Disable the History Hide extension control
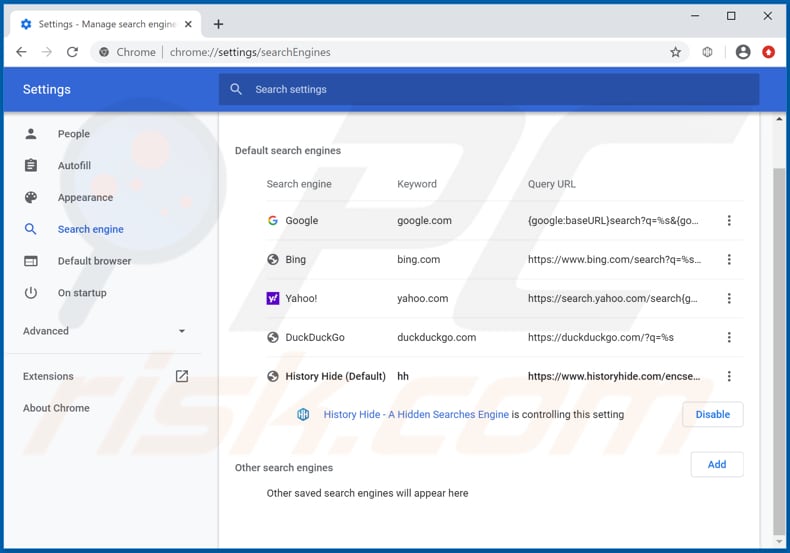The width and height of the screenshot is (790, 553). pyautogui.click(x=712, y=414)
